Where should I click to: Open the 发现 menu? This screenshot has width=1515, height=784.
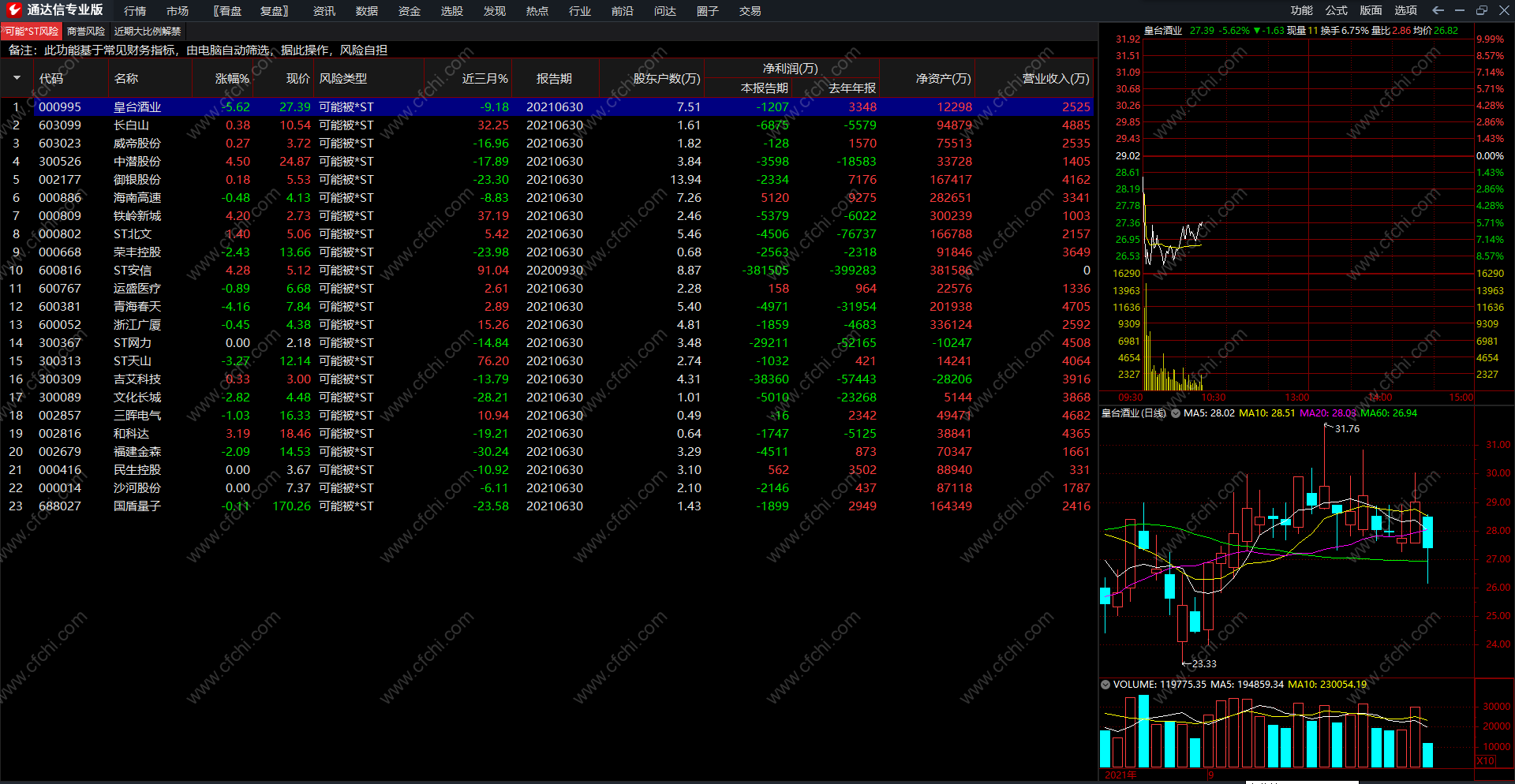tap(495, 11)
